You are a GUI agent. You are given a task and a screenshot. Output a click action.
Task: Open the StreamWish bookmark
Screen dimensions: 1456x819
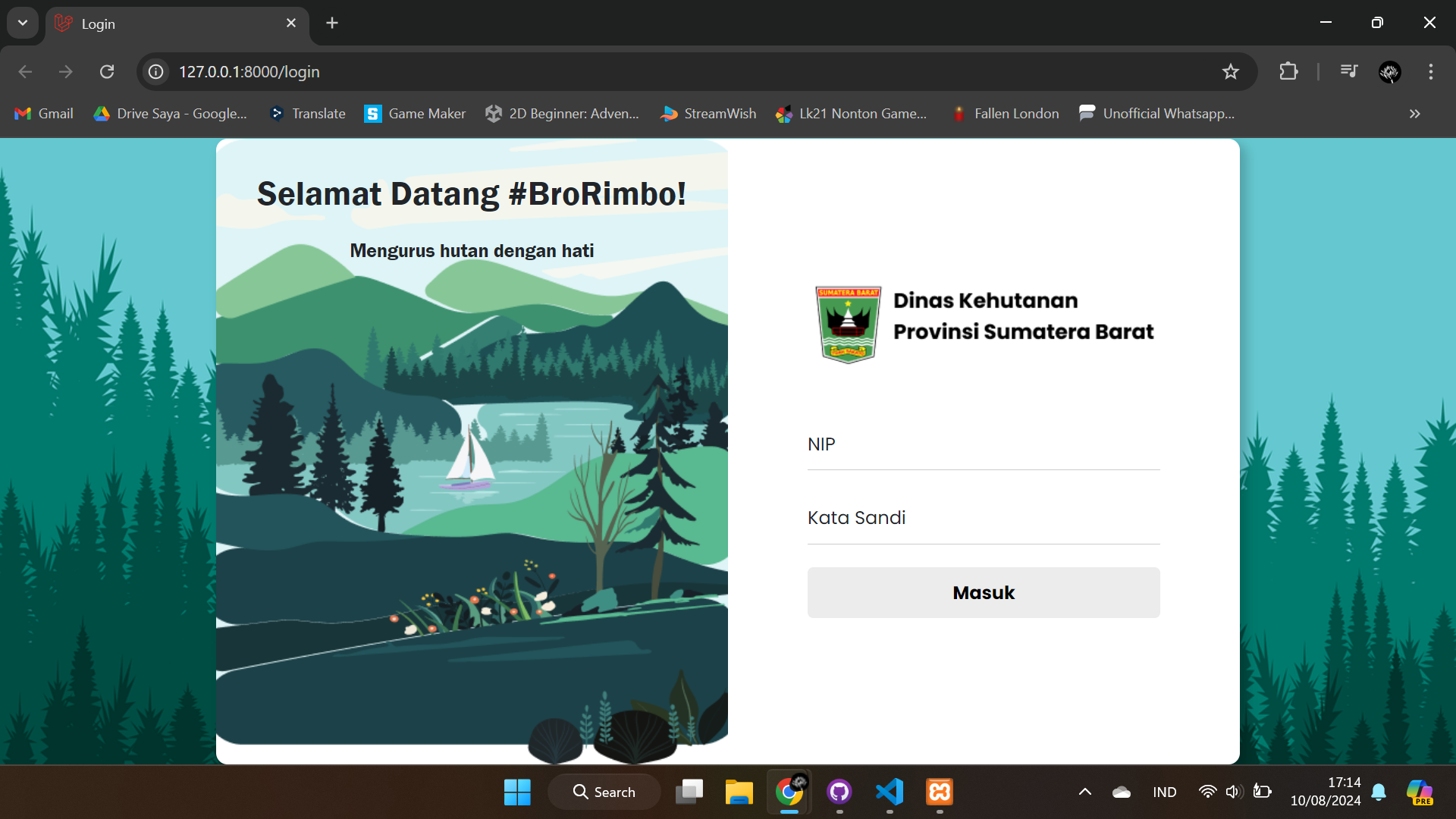click(x=707, y=113)
